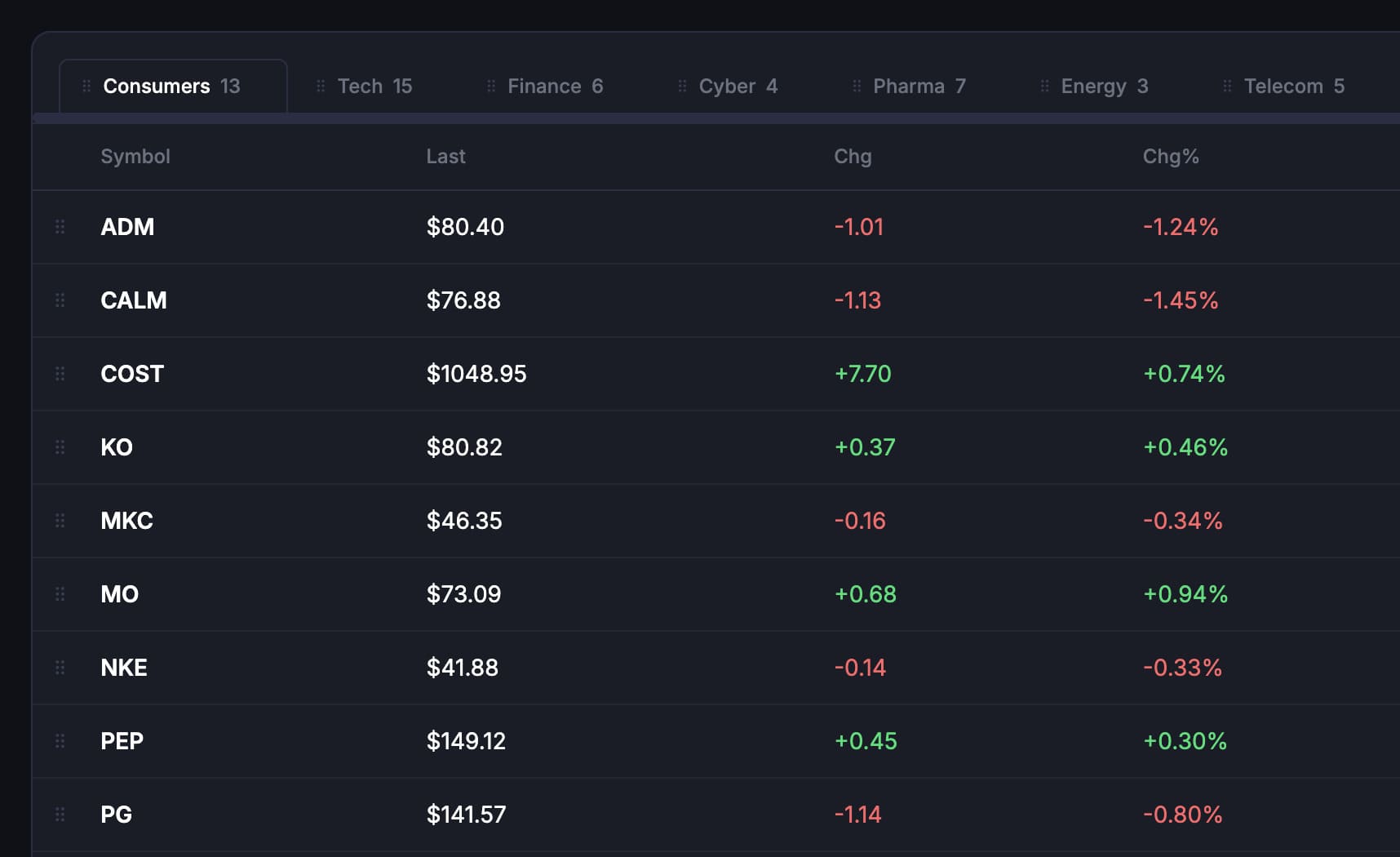Click the -0.80% change percent
1400x857 pixels.
click(x=1182, y=815)
